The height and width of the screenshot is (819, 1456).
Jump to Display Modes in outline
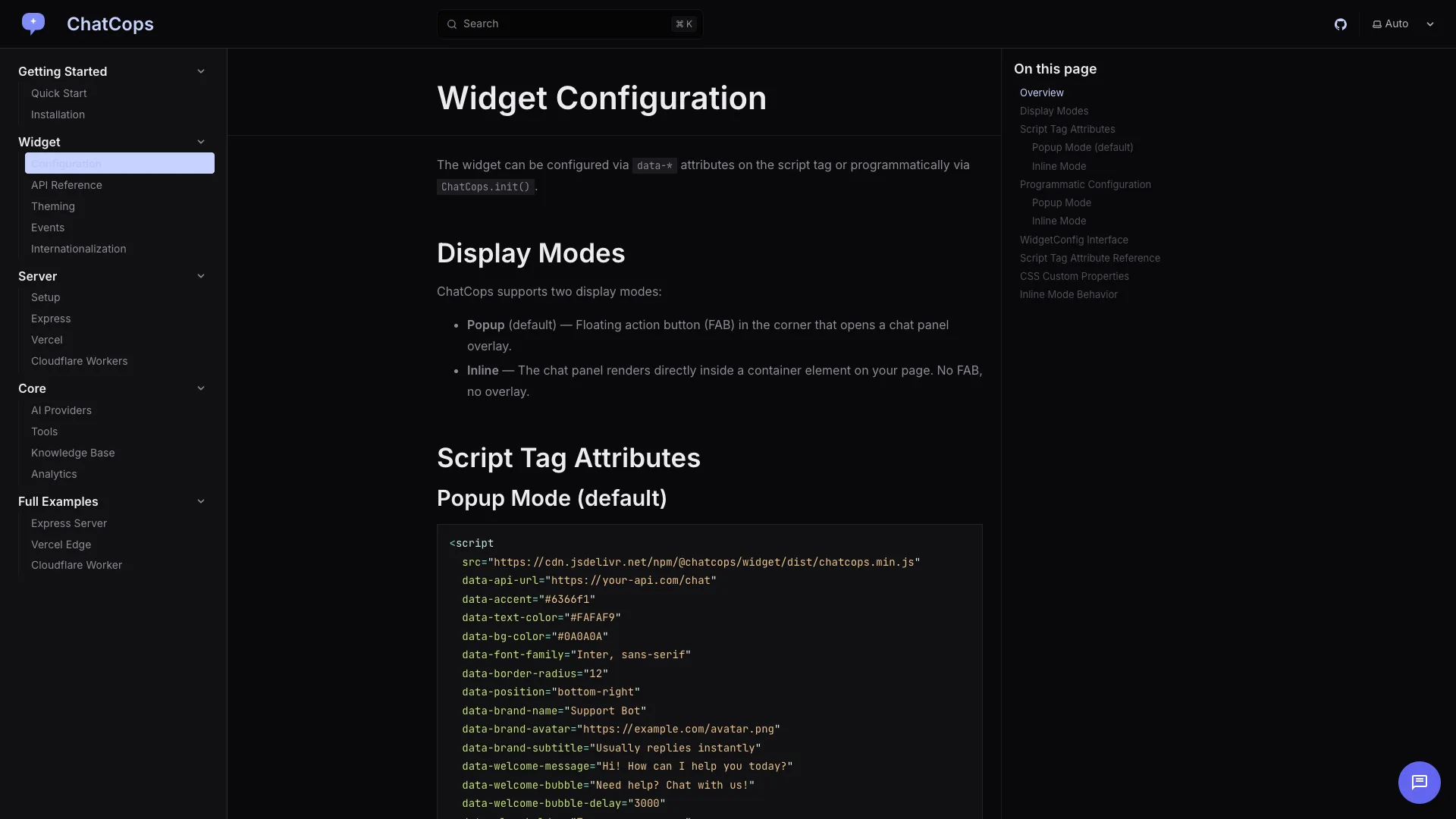pyautogui.click(x=1054, y=111)
